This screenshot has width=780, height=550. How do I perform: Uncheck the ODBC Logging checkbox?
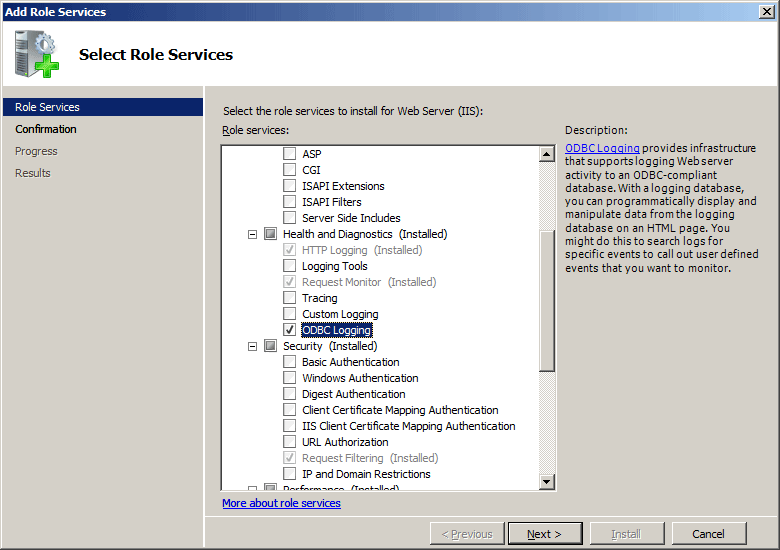click(290, 330)
